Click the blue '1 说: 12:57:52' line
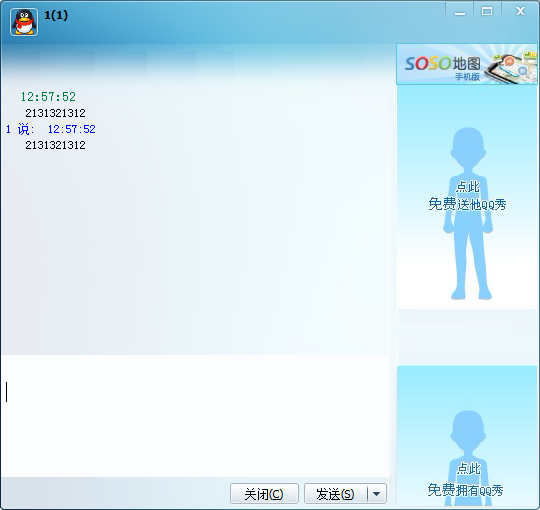This screenshot has height=510, width=540. click(x=51, y=129)
